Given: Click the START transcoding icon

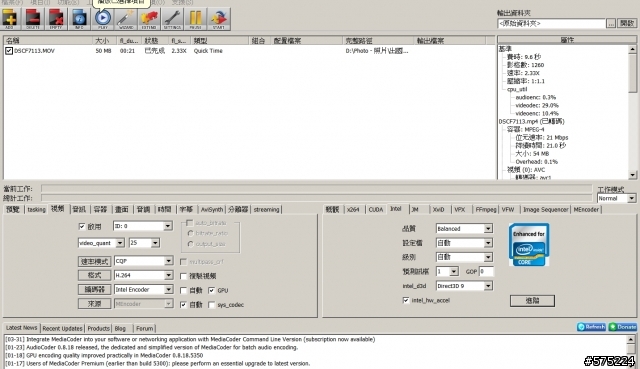Looking at the screenshot, I should (219, 19).
